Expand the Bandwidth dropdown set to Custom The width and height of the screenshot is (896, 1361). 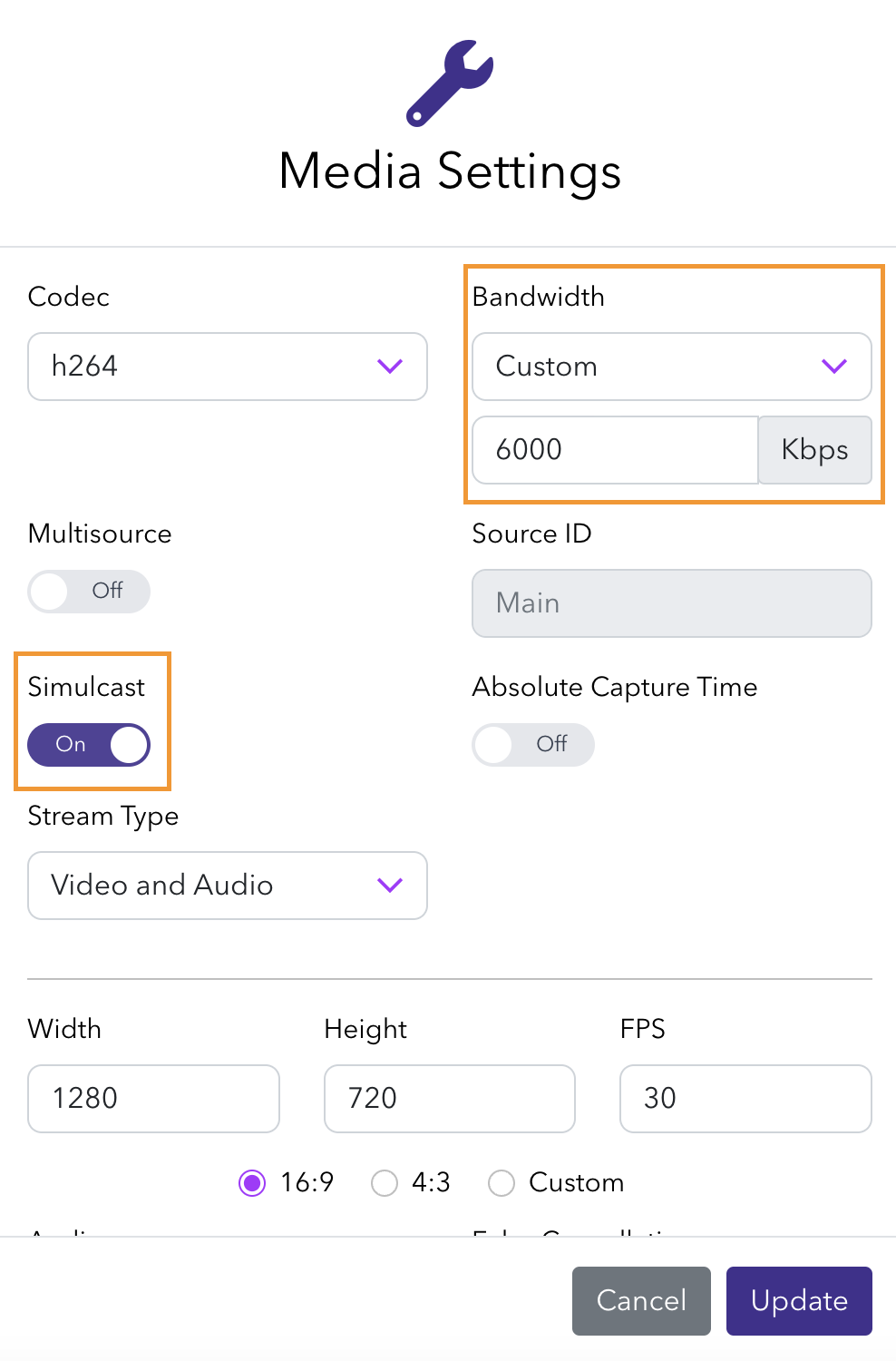(x=671, y=367)
